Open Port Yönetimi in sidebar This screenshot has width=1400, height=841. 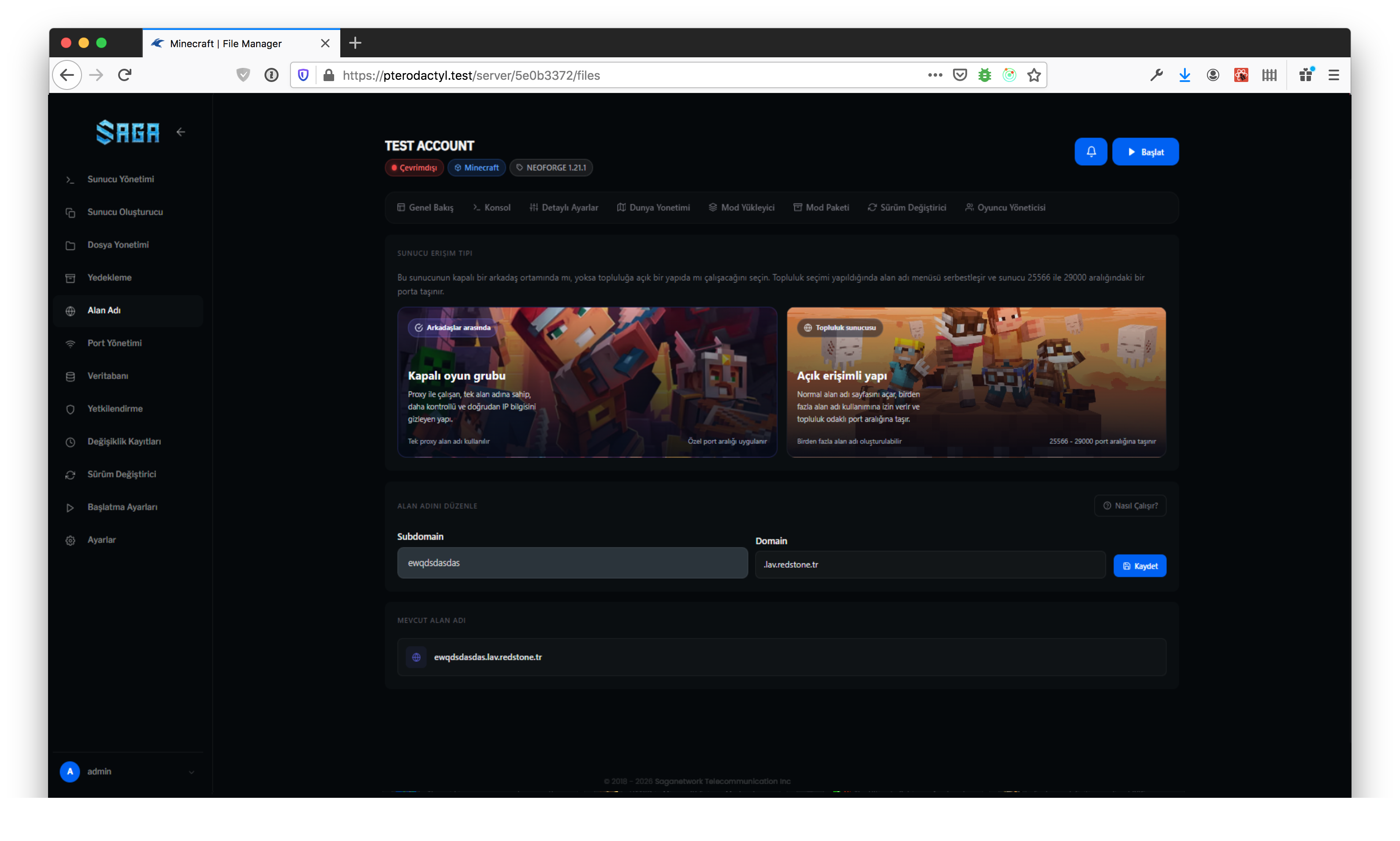pos(128,343)
